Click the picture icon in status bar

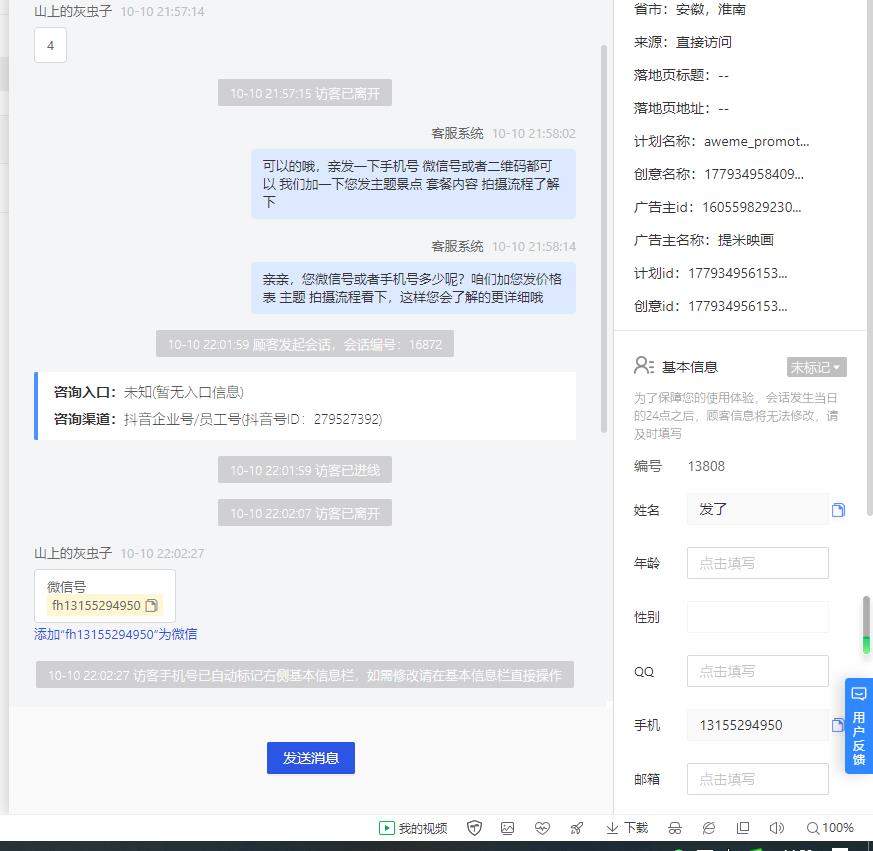click(x=507, y=828)
